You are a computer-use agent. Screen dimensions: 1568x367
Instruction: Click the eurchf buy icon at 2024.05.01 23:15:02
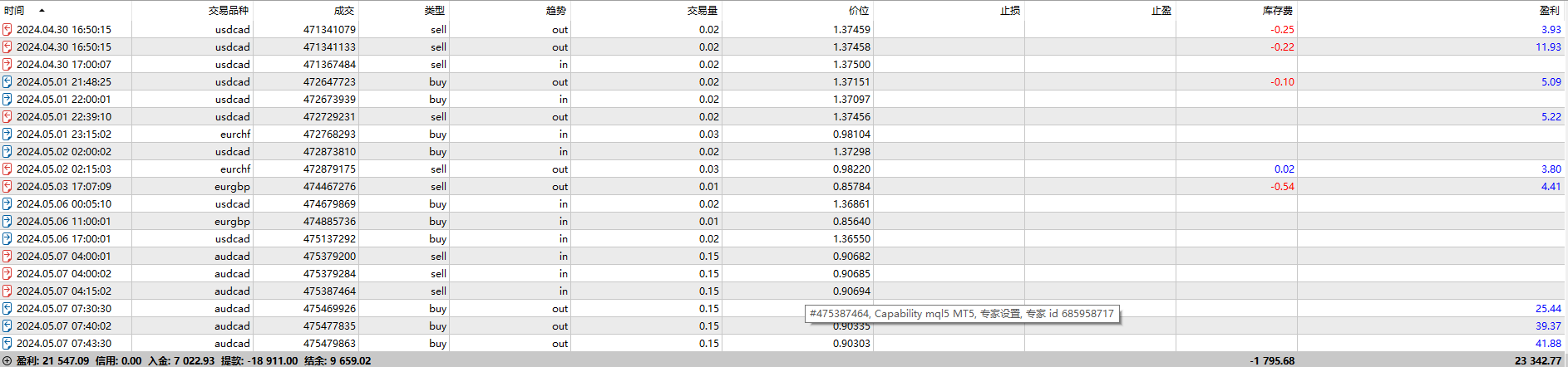point(7,134)
